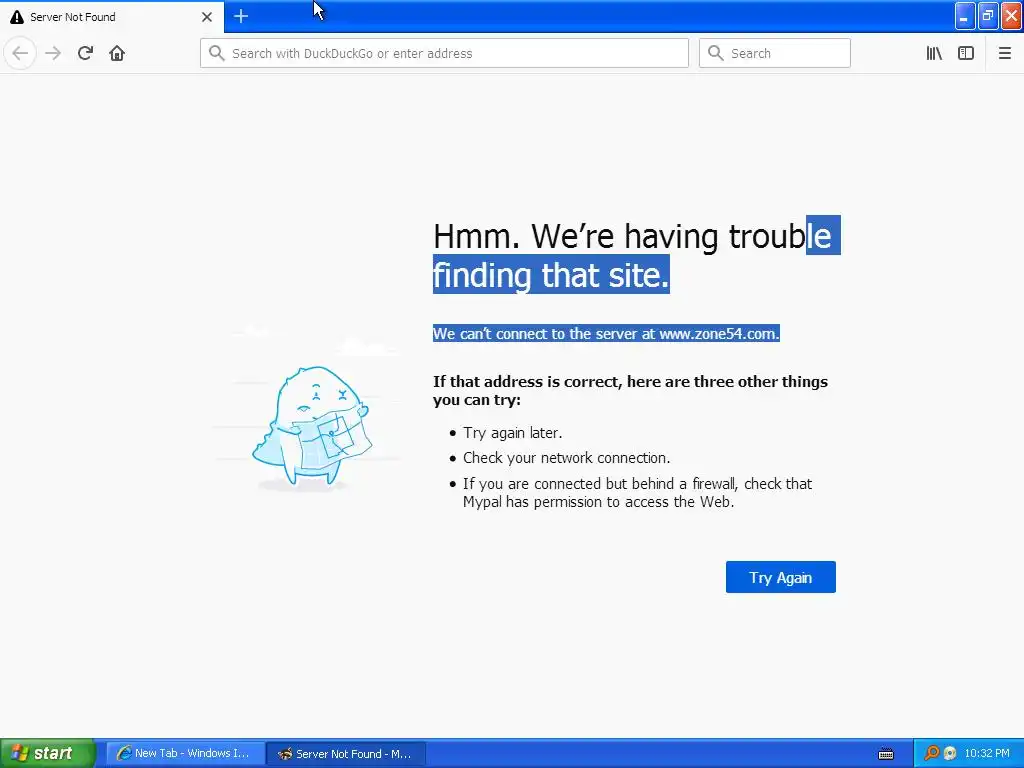Click the Back navigation arrow
1024x768 pixels.
pyautogui.click(x=20, y=53)
